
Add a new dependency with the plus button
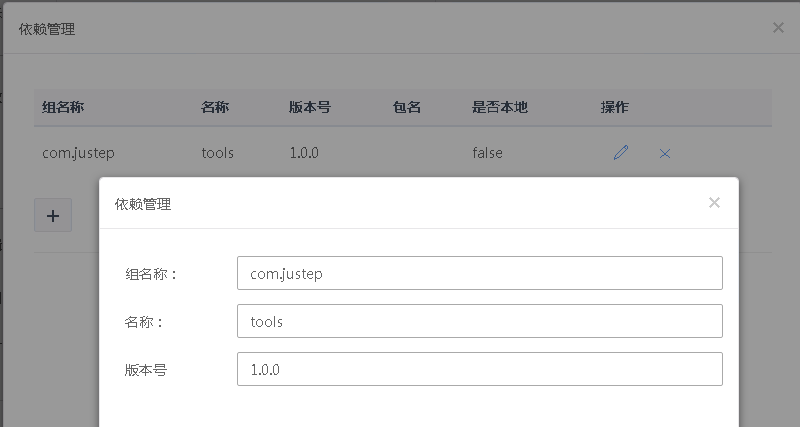(x=53, y=215)
